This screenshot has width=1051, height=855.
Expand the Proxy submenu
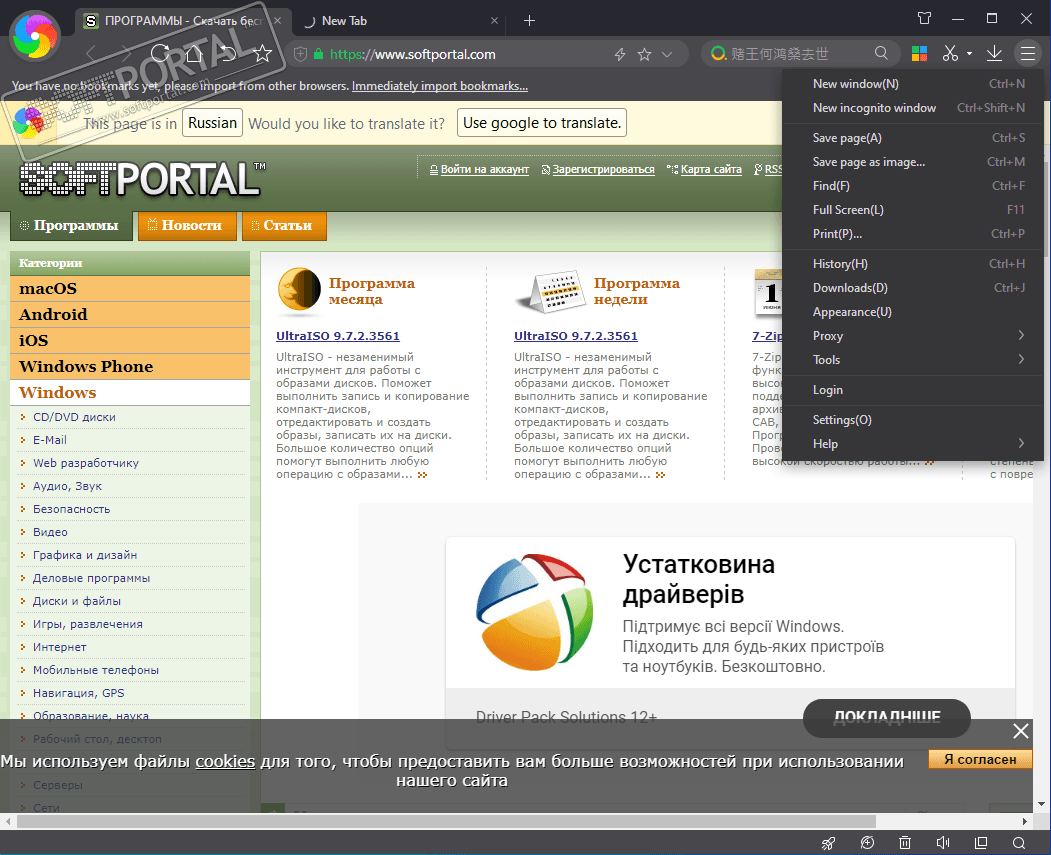click(x=912, y=336)
